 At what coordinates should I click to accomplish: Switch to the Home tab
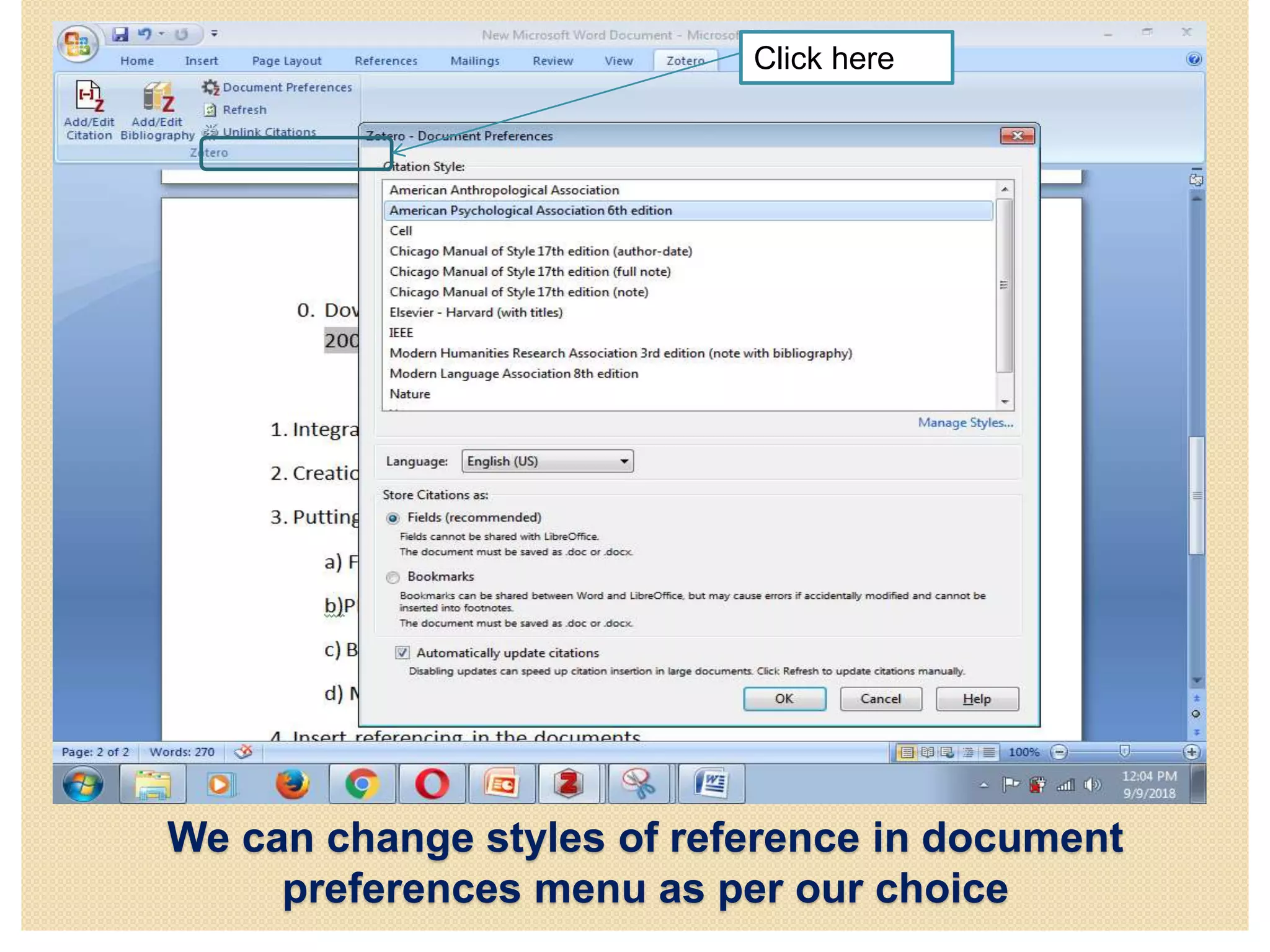point(137,61)
